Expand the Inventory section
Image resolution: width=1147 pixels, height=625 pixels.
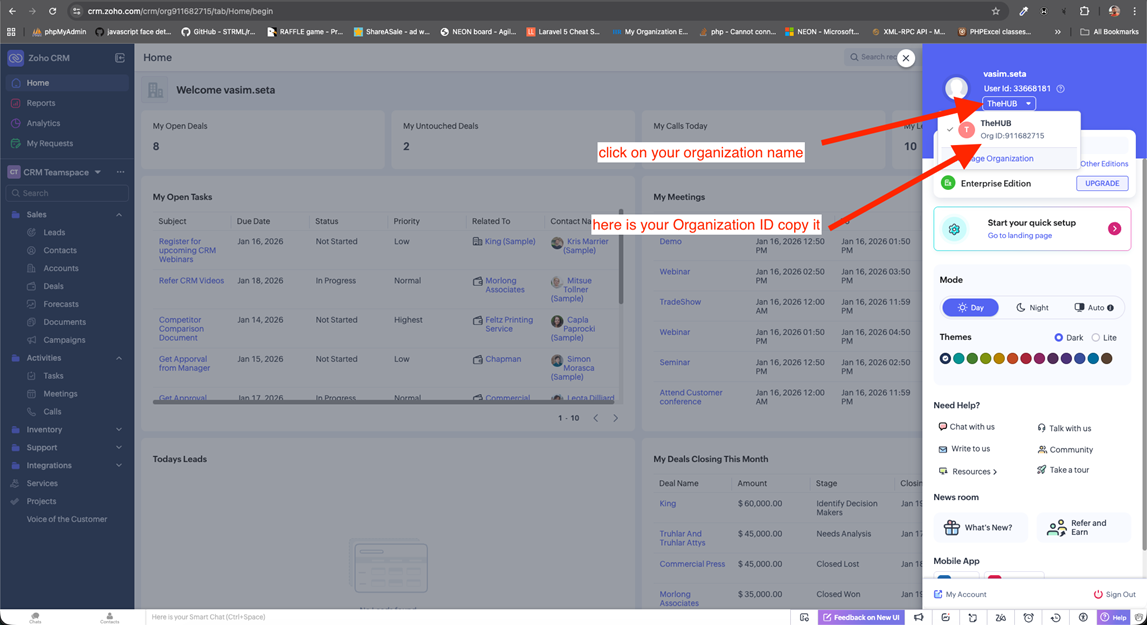pos(119,430)
